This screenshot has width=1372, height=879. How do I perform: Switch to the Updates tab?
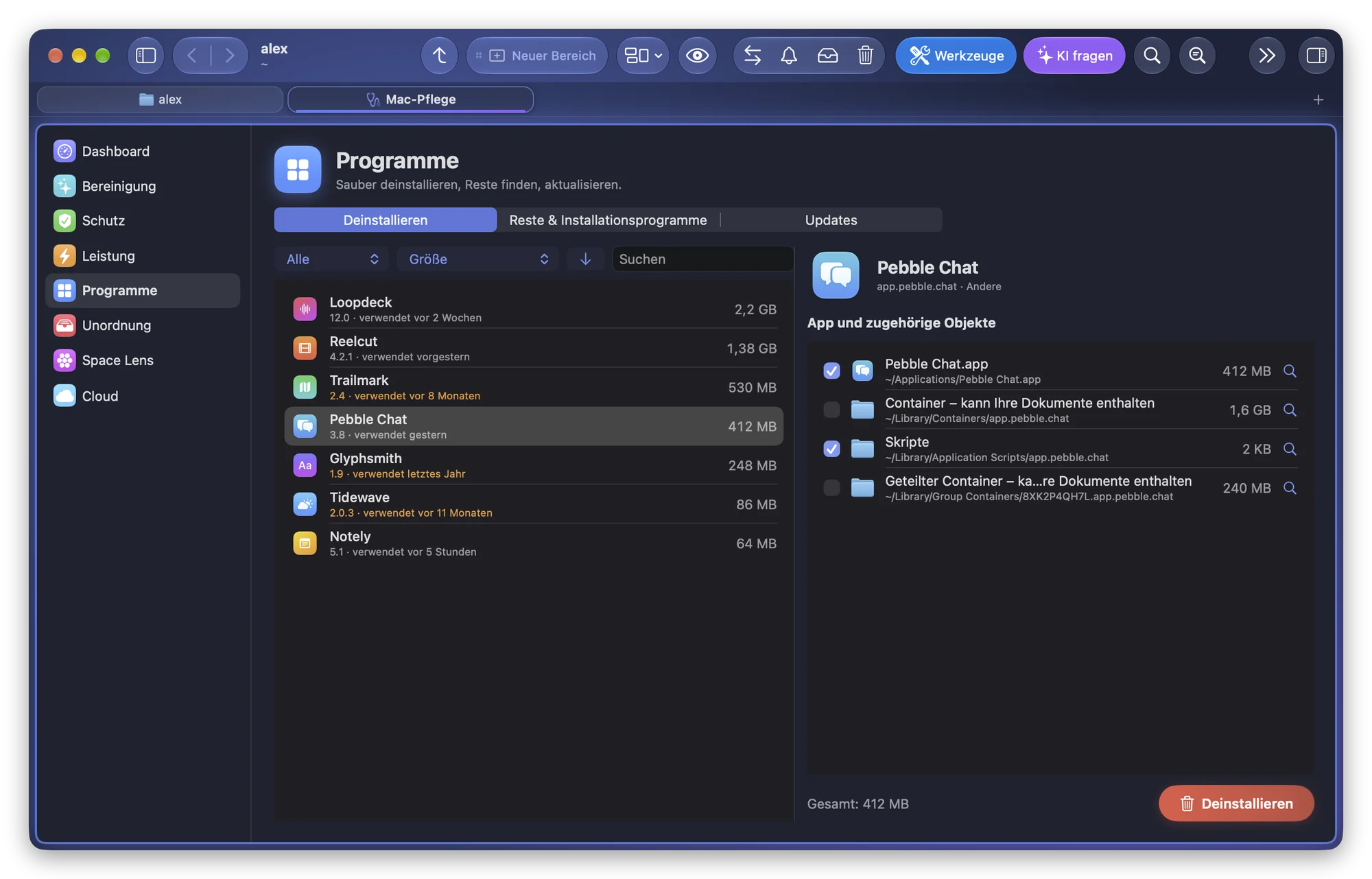pyautogui.click(x=831, y=220)
